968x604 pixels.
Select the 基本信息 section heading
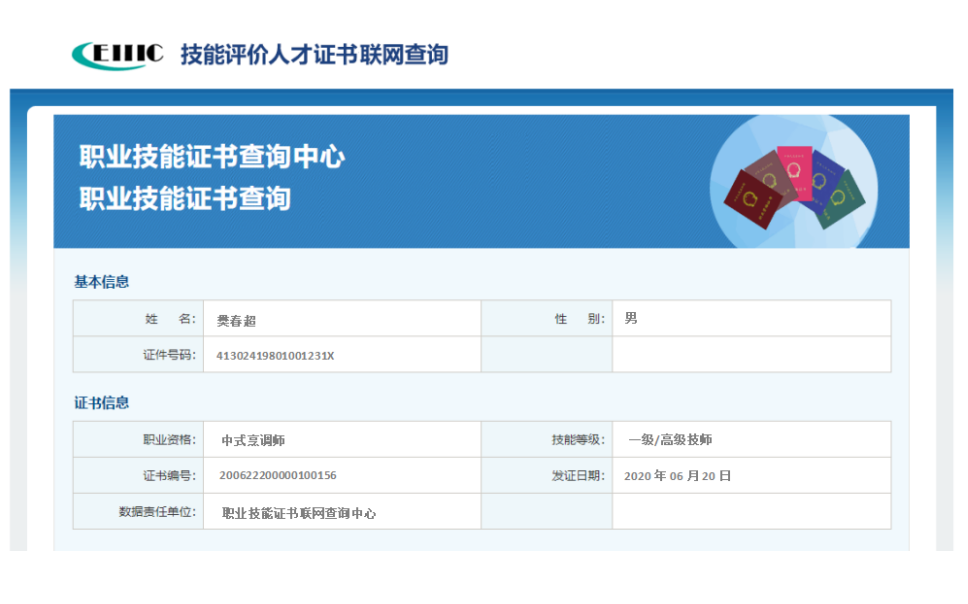[101, 282]
